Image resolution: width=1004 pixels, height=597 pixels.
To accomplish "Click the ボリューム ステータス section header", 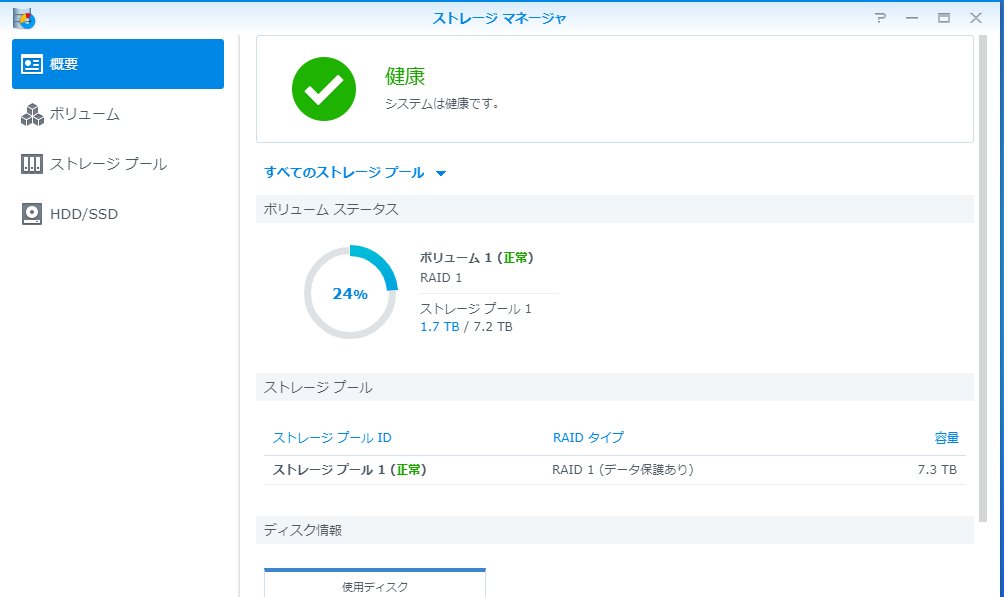I will [615, 209].
